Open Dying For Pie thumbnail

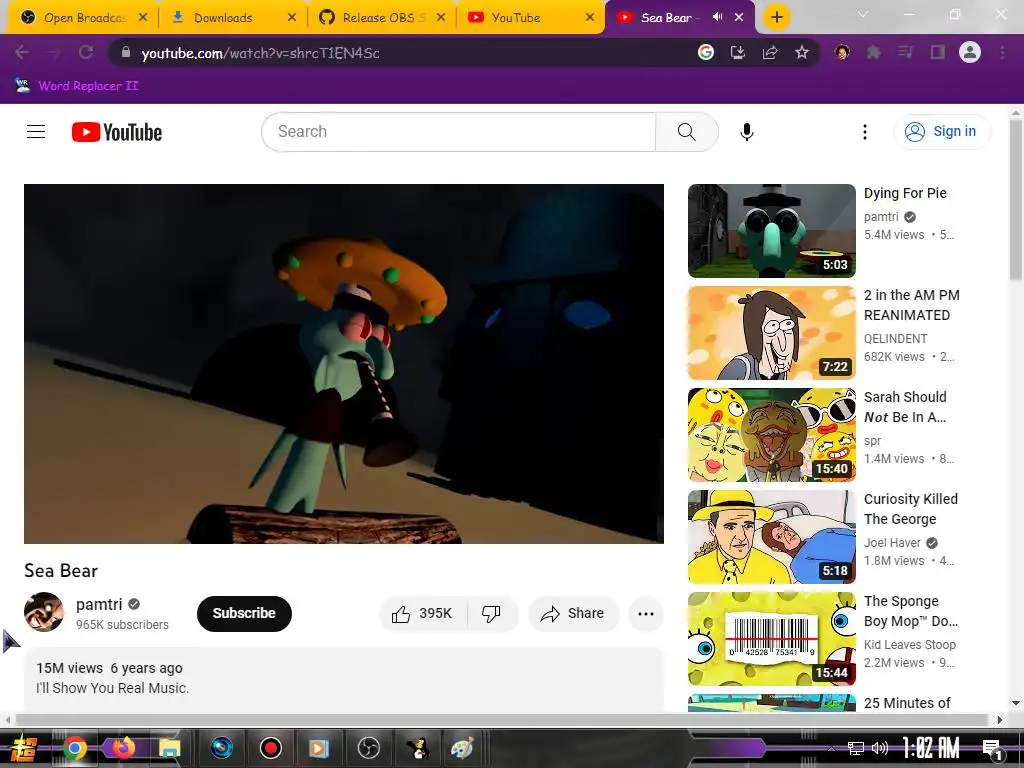[771, 231]
